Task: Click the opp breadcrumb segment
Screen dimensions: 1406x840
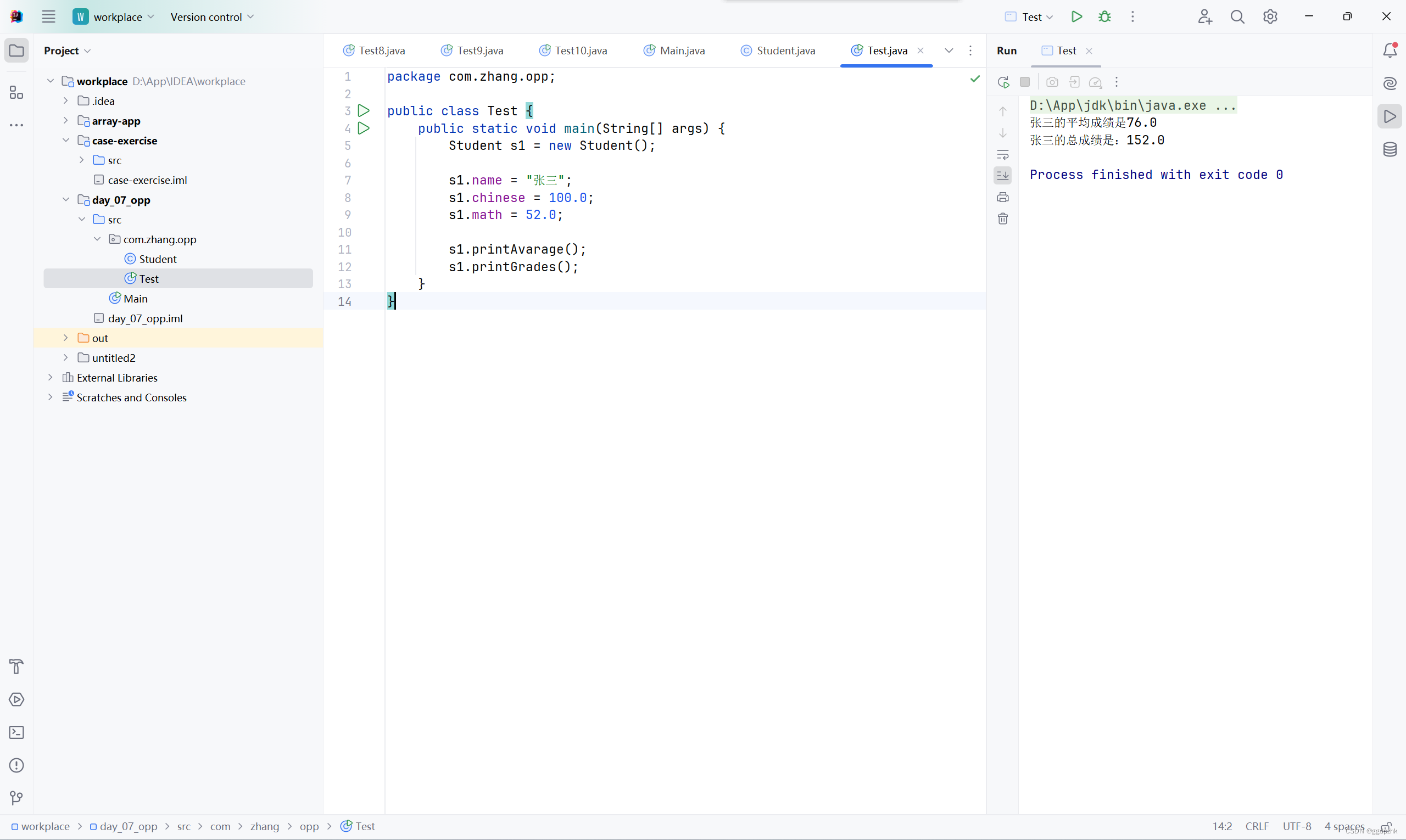Action: [x=309, y=826]
